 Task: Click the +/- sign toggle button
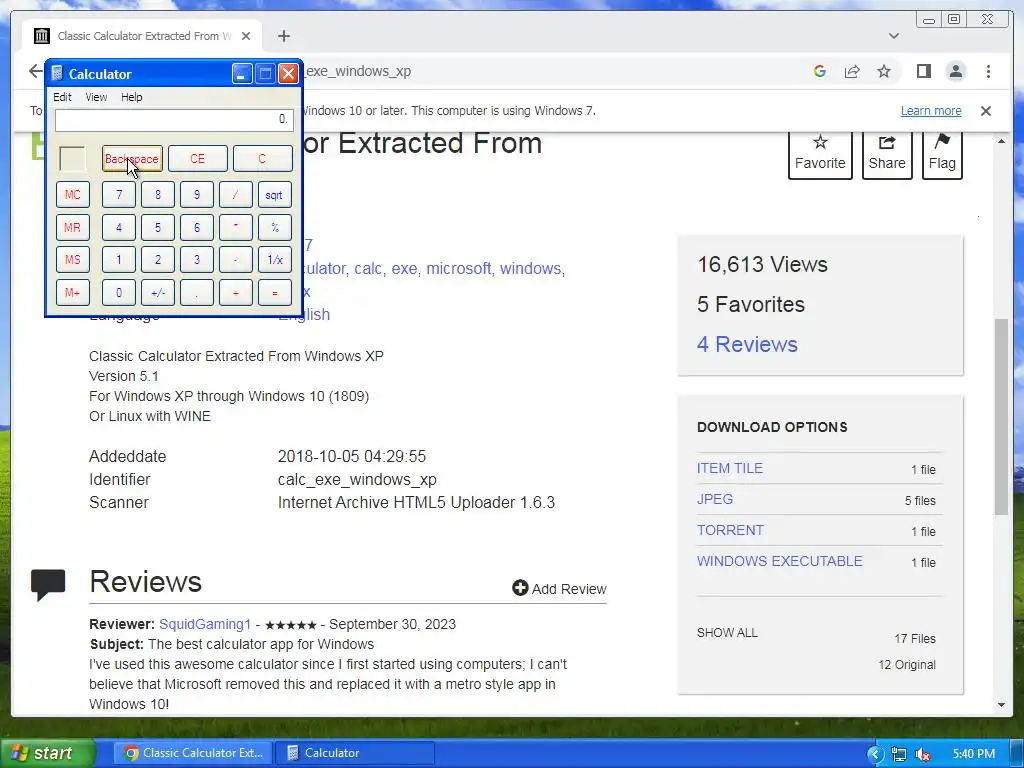point(157,293)
